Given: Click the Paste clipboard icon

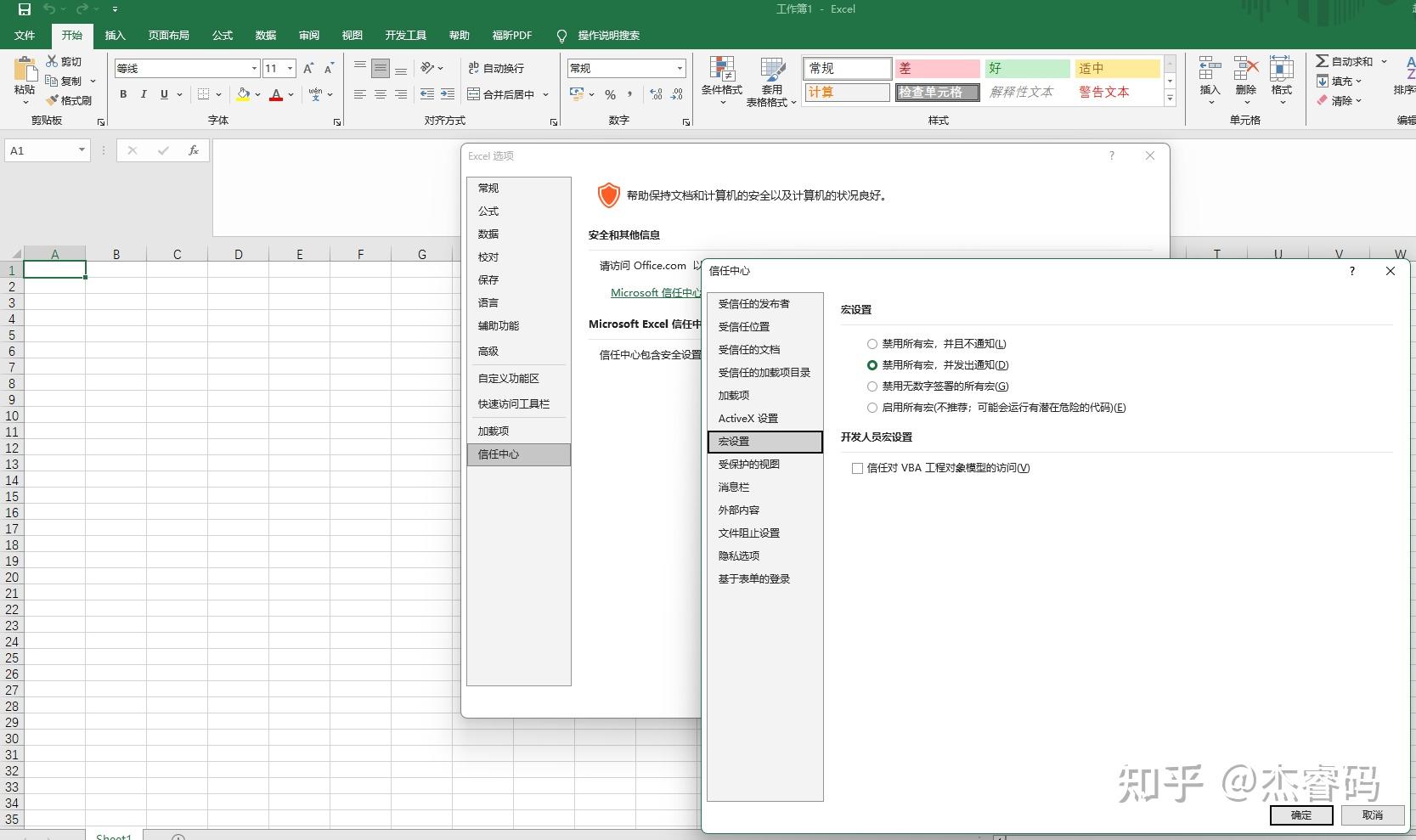Looking at the screenshot, I should [x=25, y=69].
